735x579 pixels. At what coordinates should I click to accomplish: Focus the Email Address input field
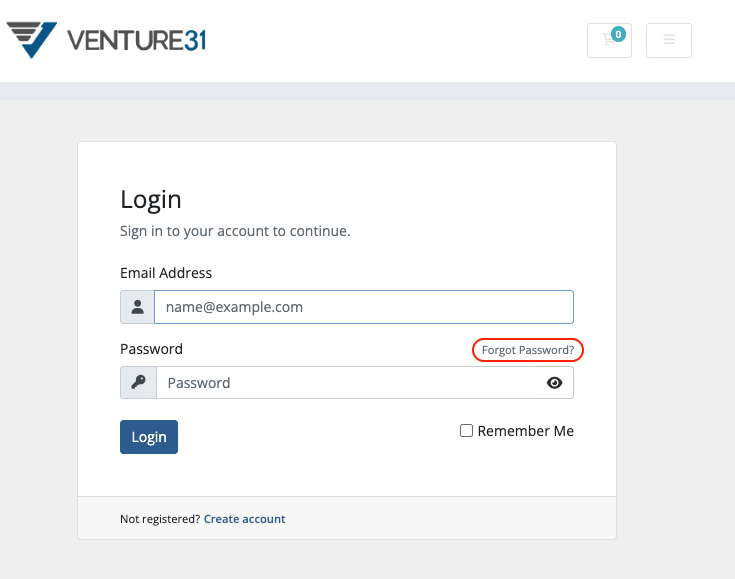364,307
